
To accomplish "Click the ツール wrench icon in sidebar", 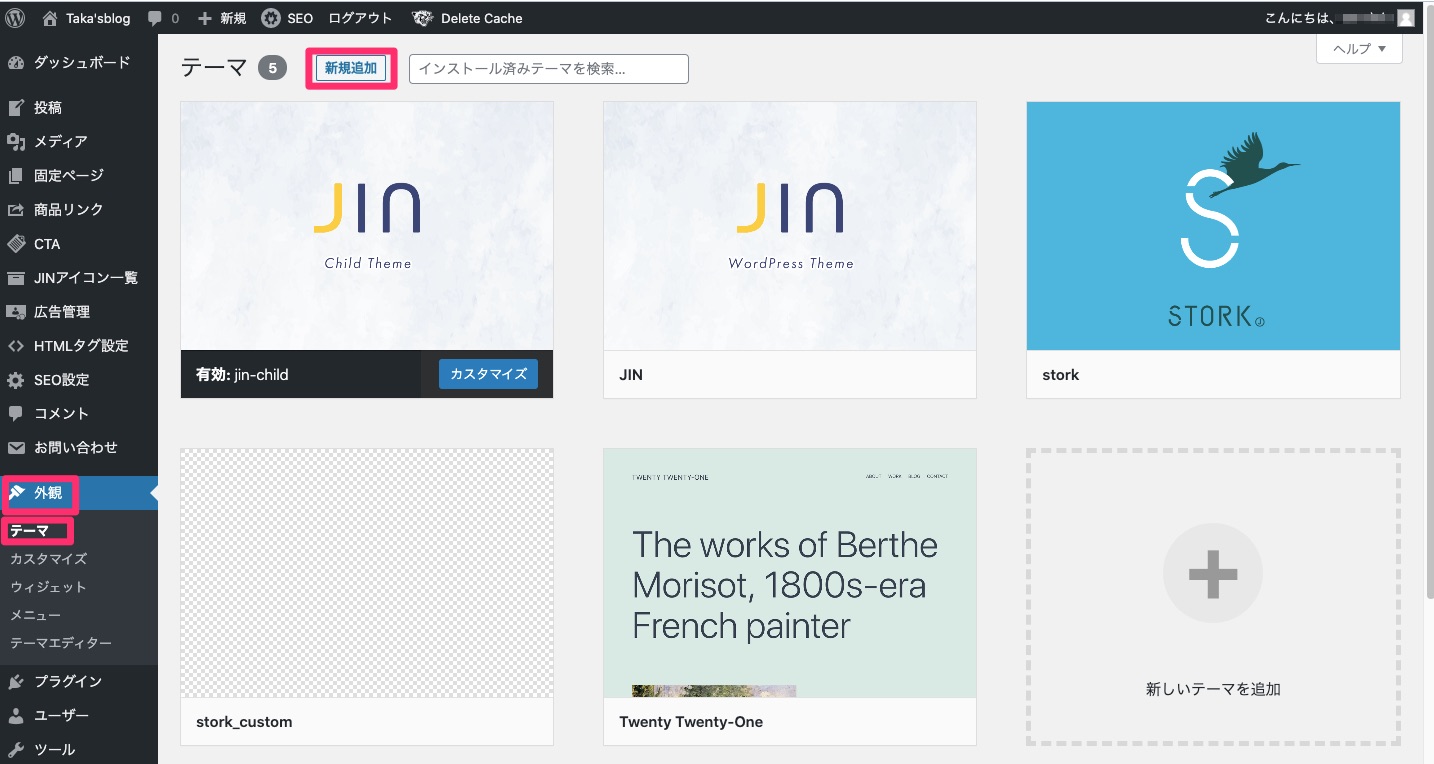I will pyautogui.click(x=15, y=749).
